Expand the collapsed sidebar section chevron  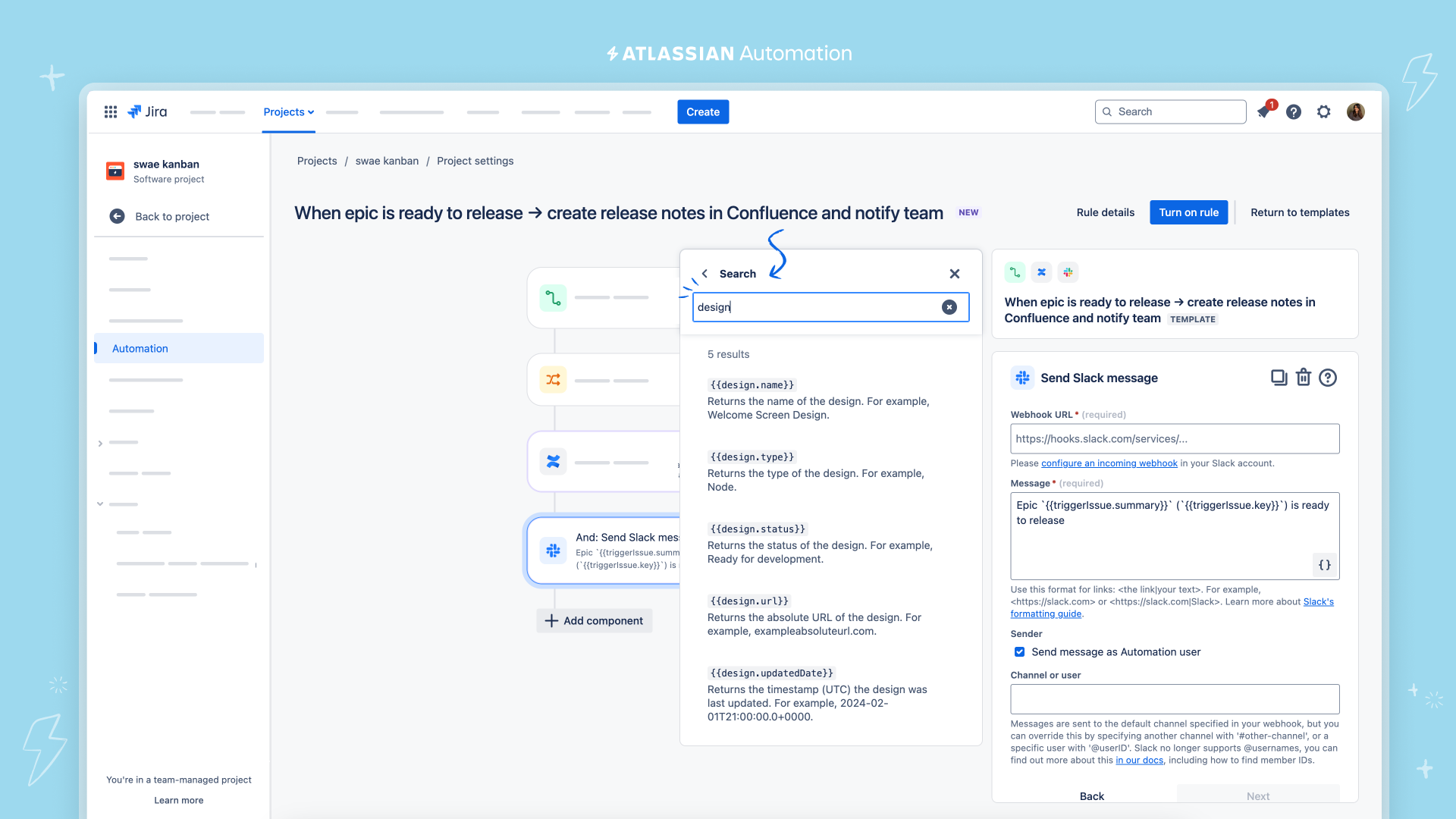(x=101, y=442)
